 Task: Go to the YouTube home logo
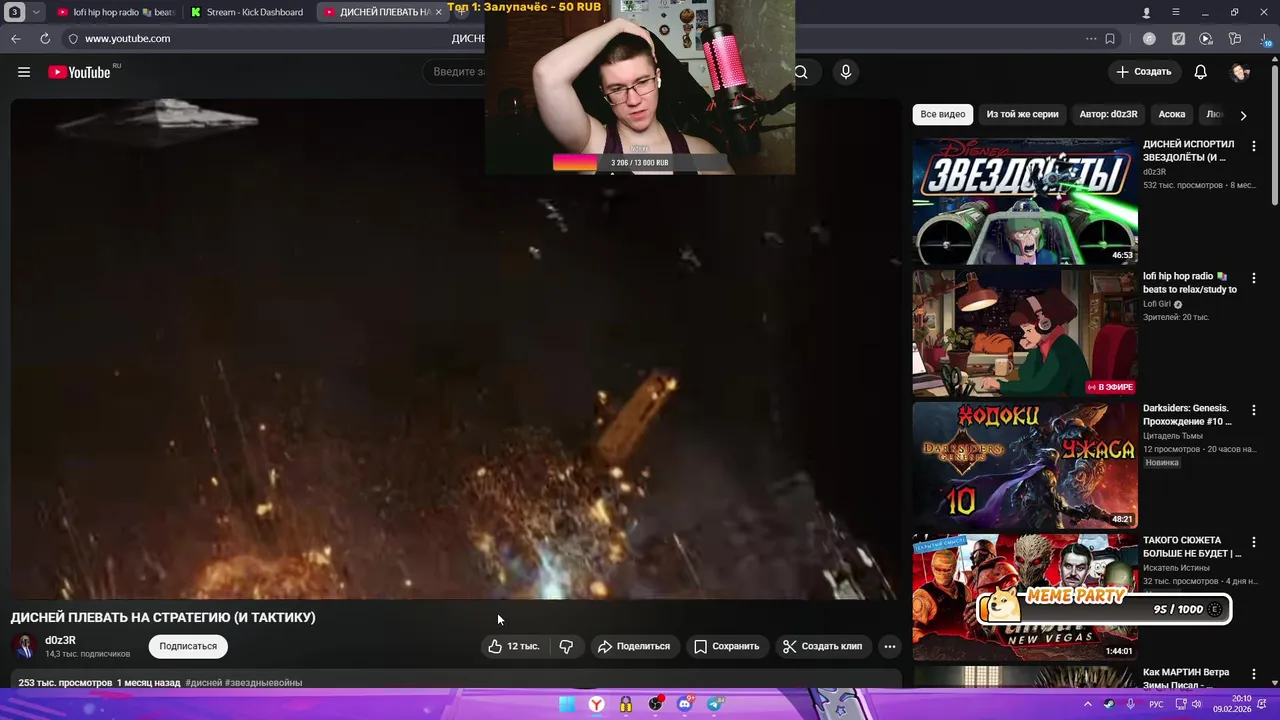(x=79, y=72)
